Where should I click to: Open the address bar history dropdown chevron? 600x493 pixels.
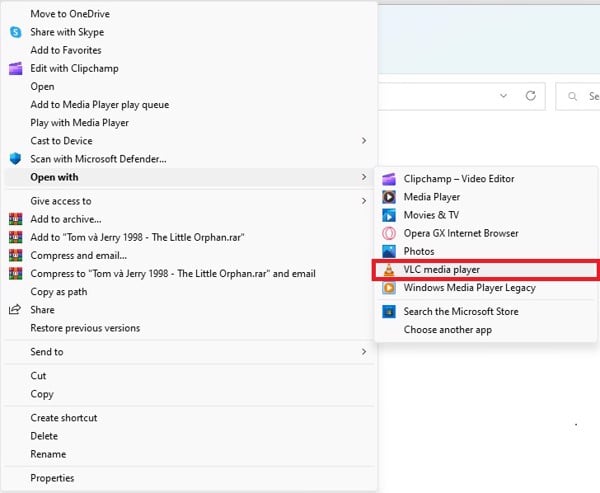504,96
